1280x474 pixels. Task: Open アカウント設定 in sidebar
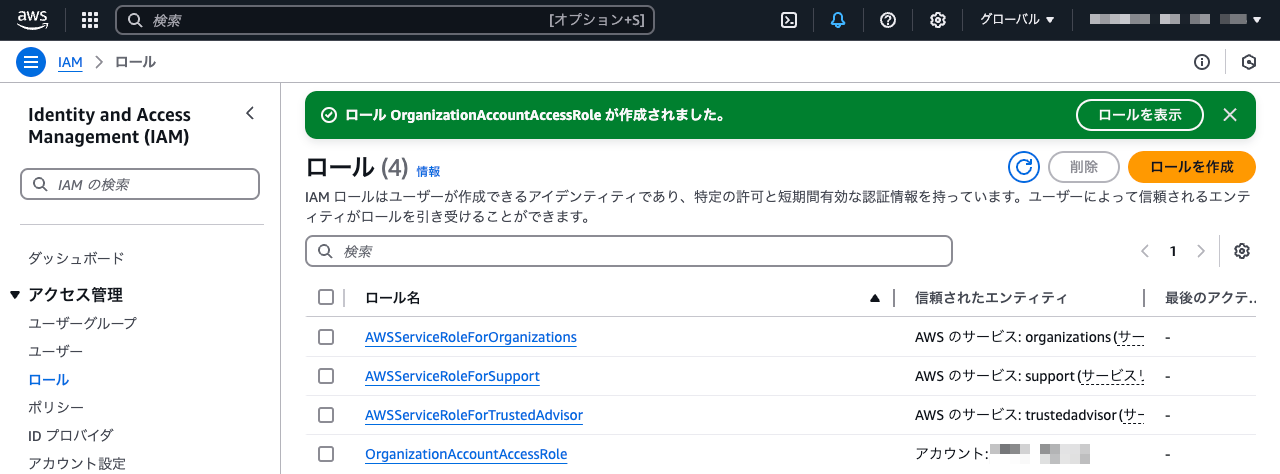coord(76,463)
